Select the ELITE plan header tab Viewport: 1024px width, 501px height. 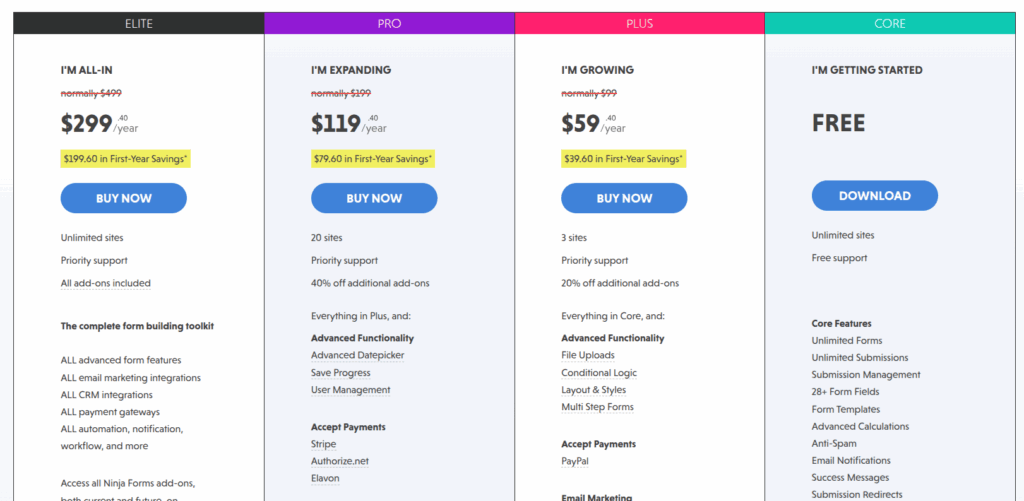tap(139, 22)
